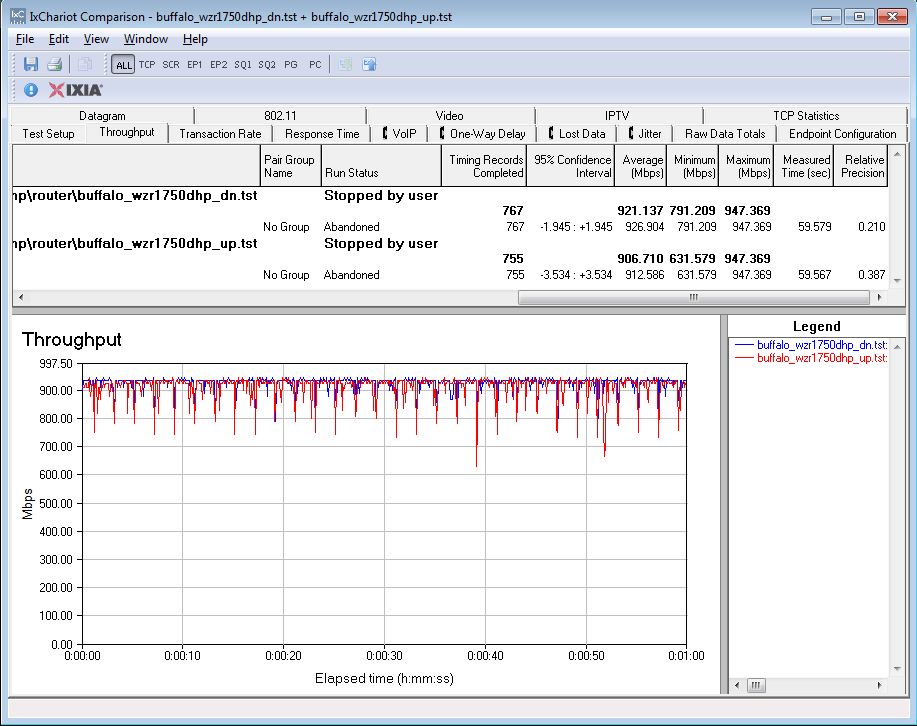Image resolution: width=917 pixels, height=726 pixels.
Task: Switch to the IPTV tab
Action: click(617, 116)
